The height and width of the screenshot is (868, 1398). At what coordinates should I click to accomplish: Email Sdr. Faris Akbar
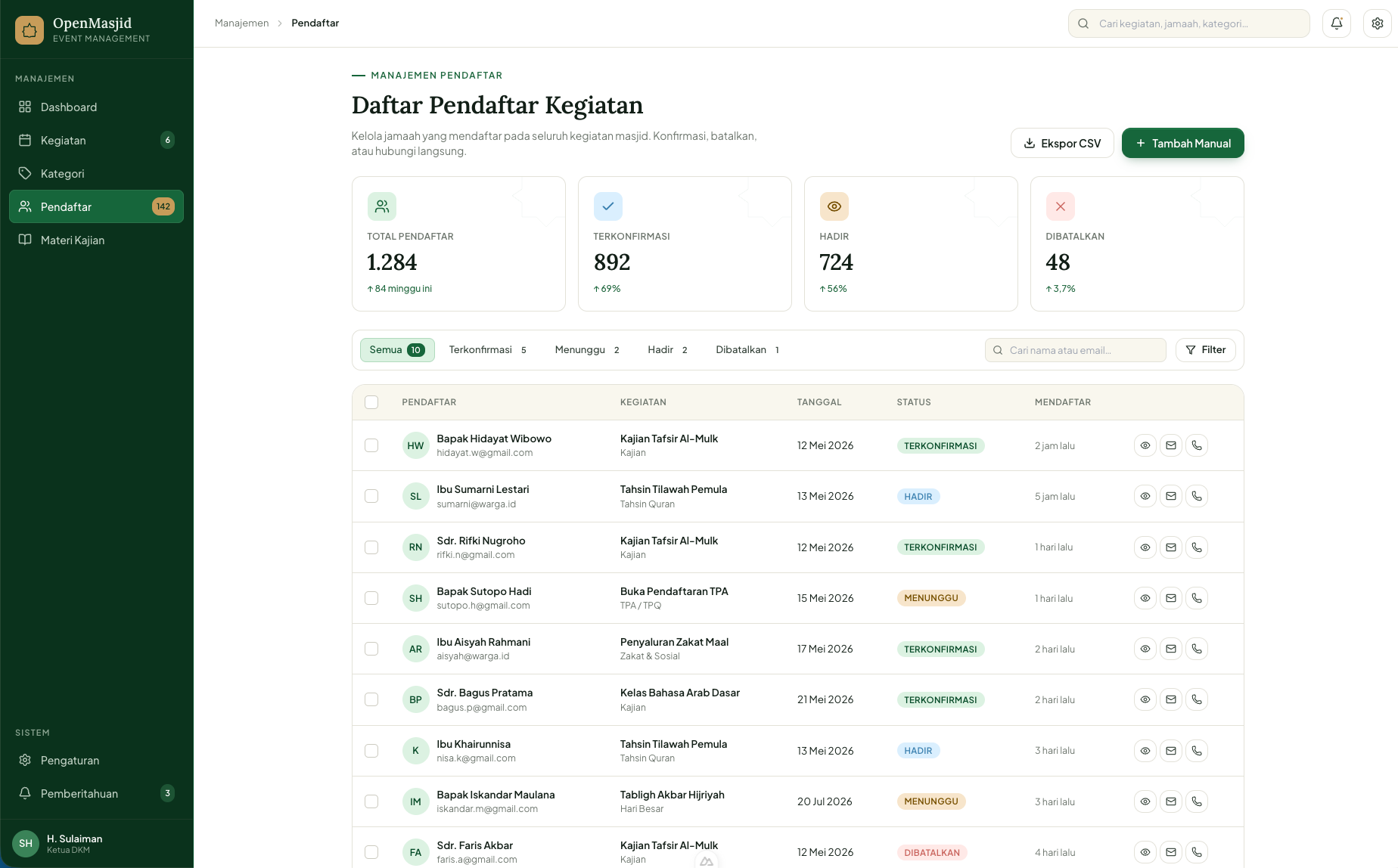point(1171,852)
